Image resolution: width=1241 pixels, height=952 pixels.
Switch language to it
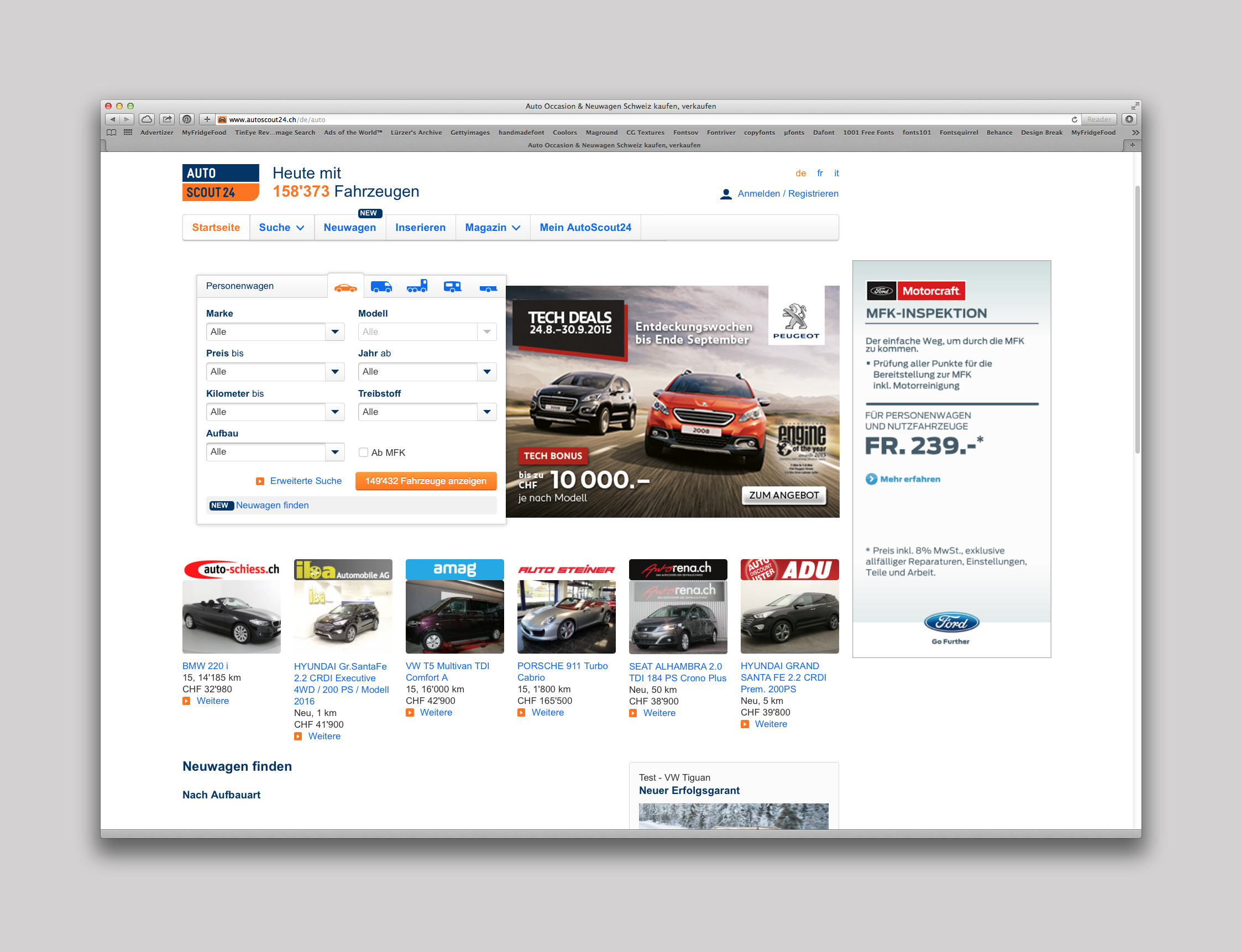(836, 173)
